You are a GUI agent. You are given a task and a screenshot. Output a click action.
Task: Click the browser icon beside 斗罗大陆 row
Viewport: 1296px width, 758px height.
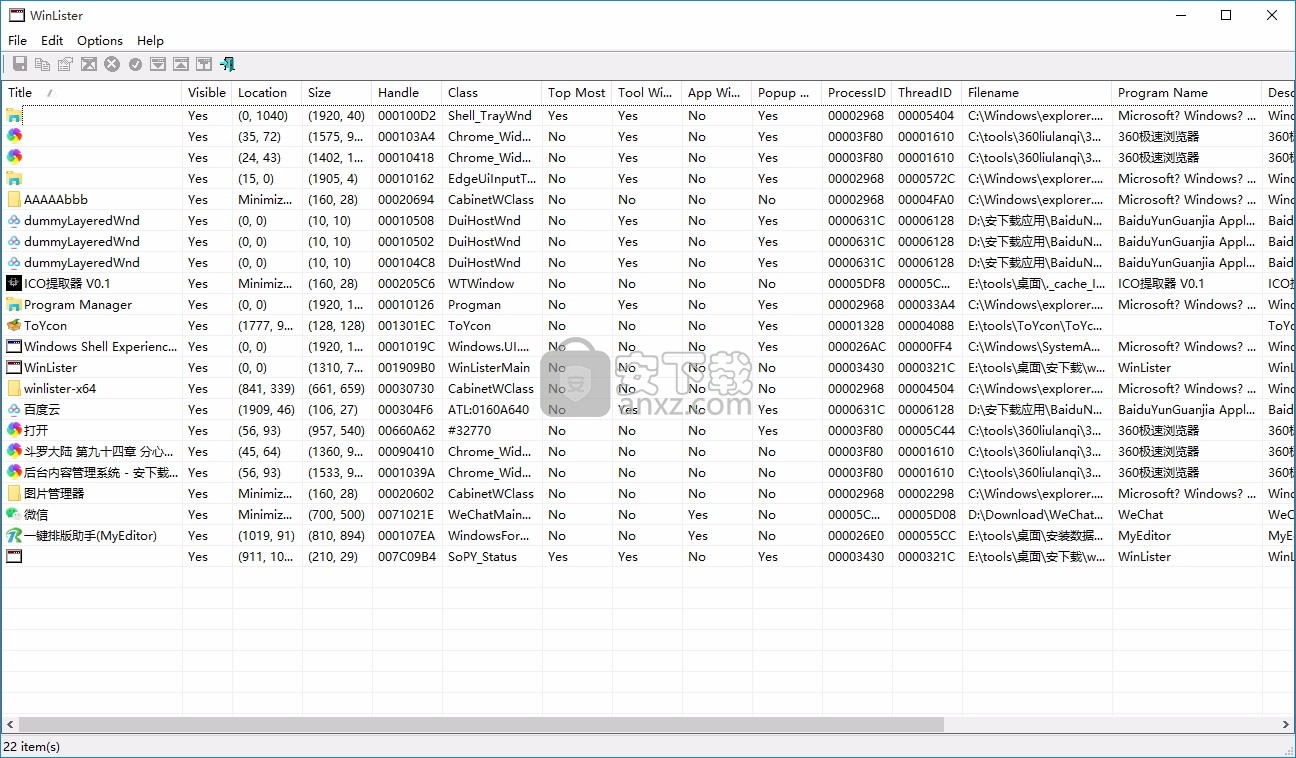pos(14,451)
